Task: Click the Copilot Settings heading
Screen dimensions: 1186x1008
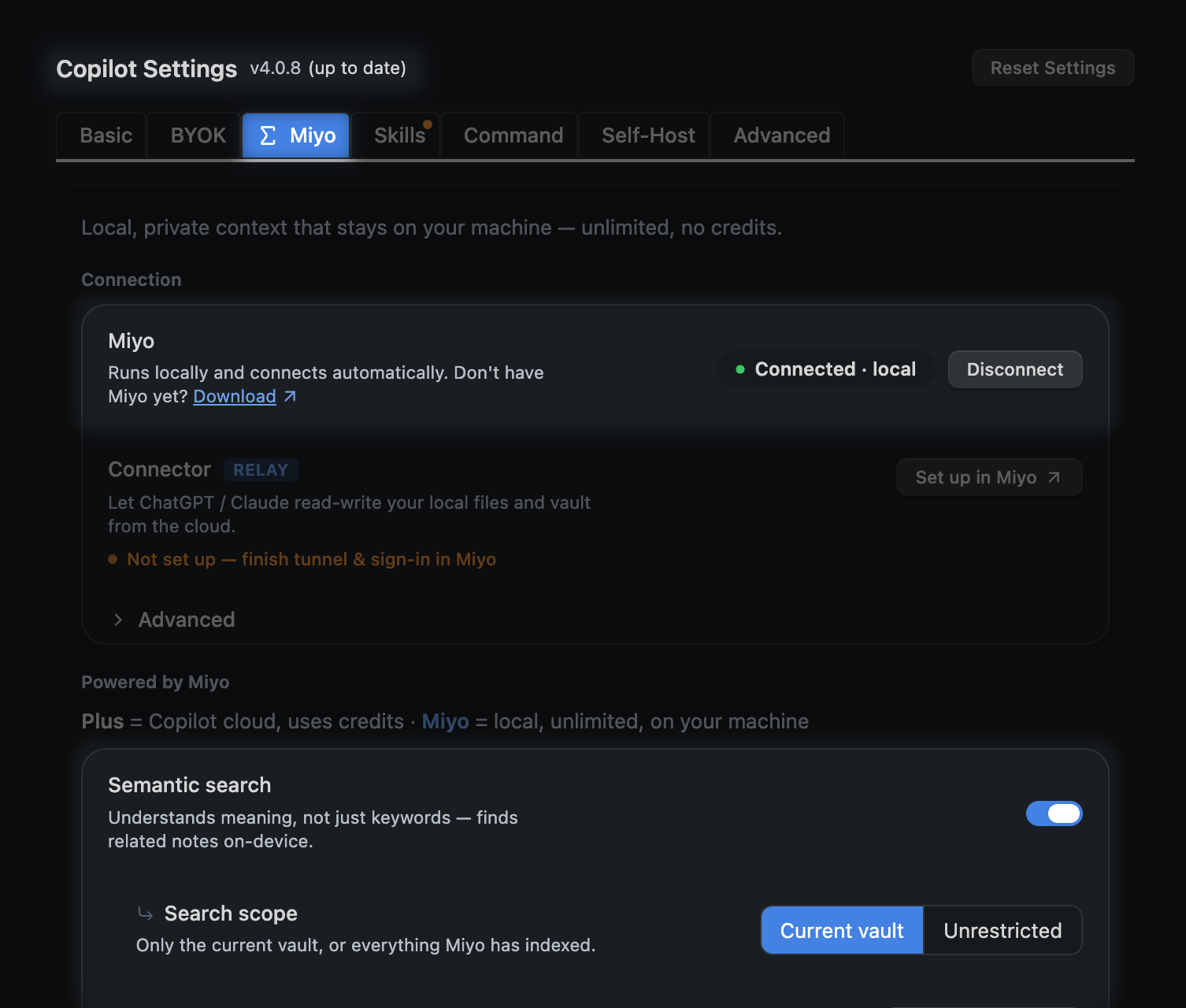Action: tap(146, 69)
